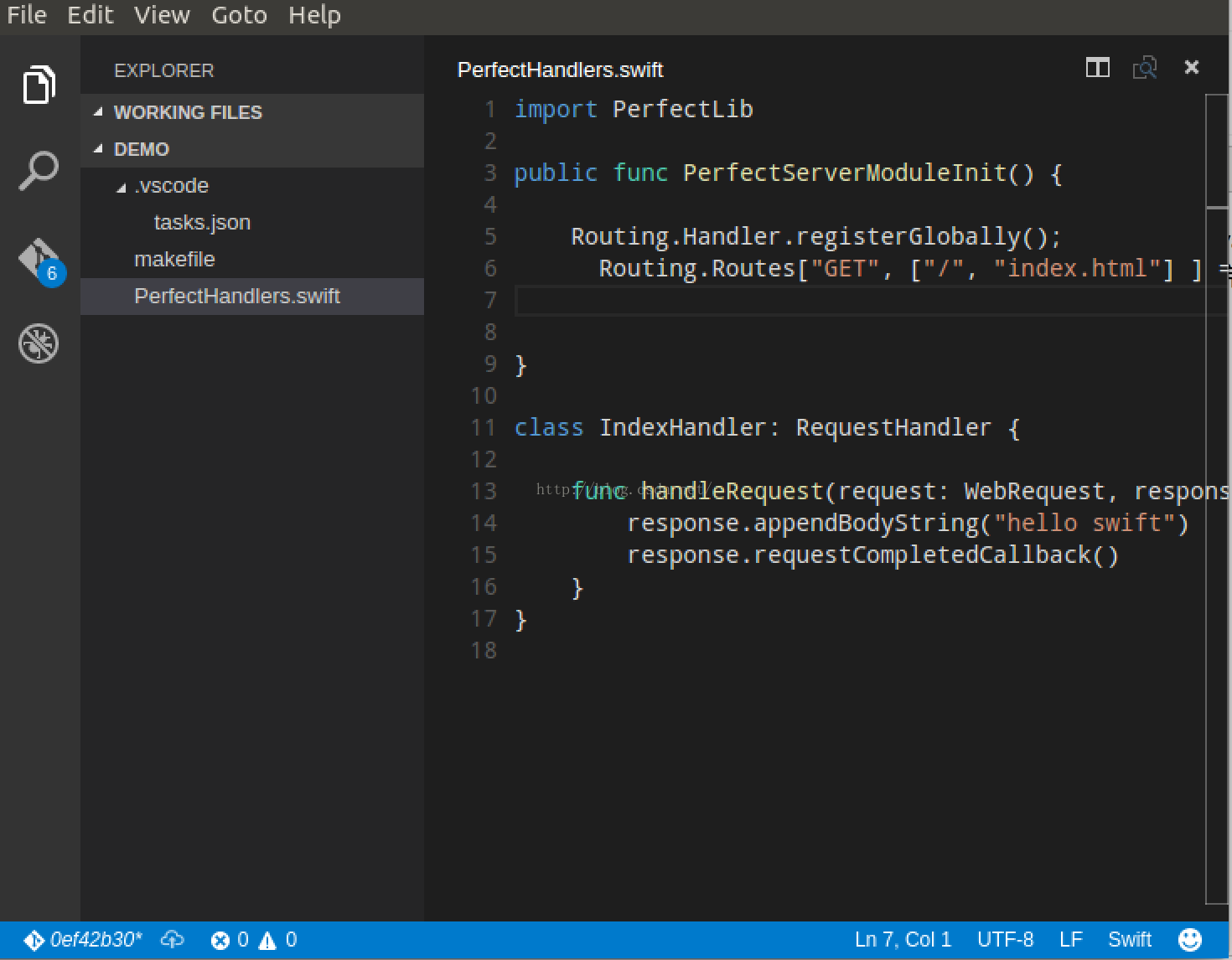Click the errors count icon in status bar

[x=220, y=941]
